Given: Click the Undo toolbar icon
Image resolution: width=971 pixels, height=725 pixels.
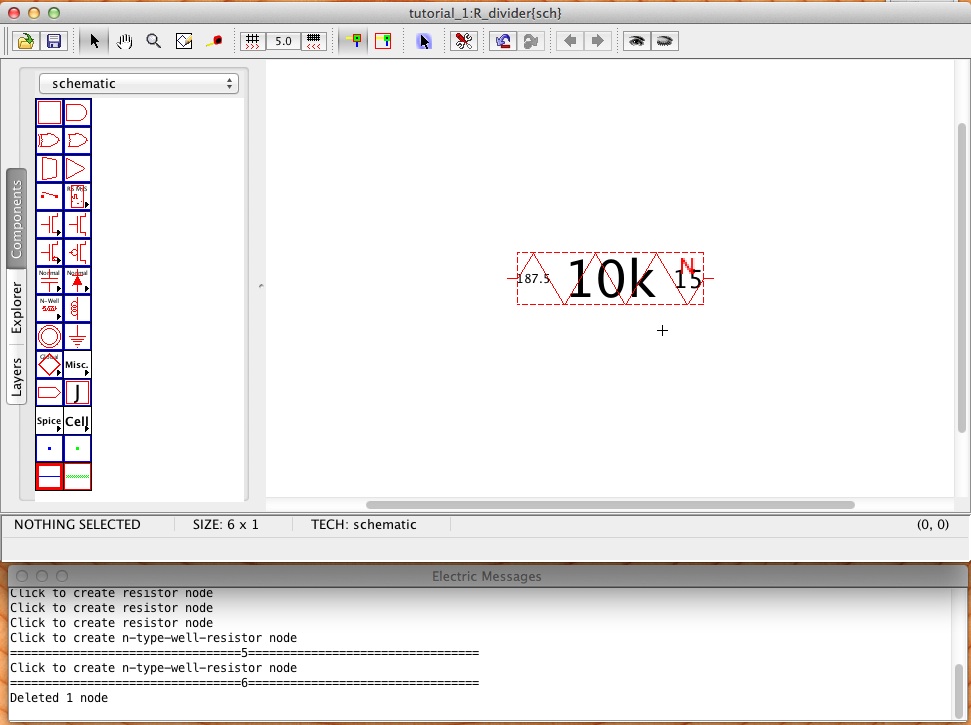Looking at the screenshot, I should [502, 41].
